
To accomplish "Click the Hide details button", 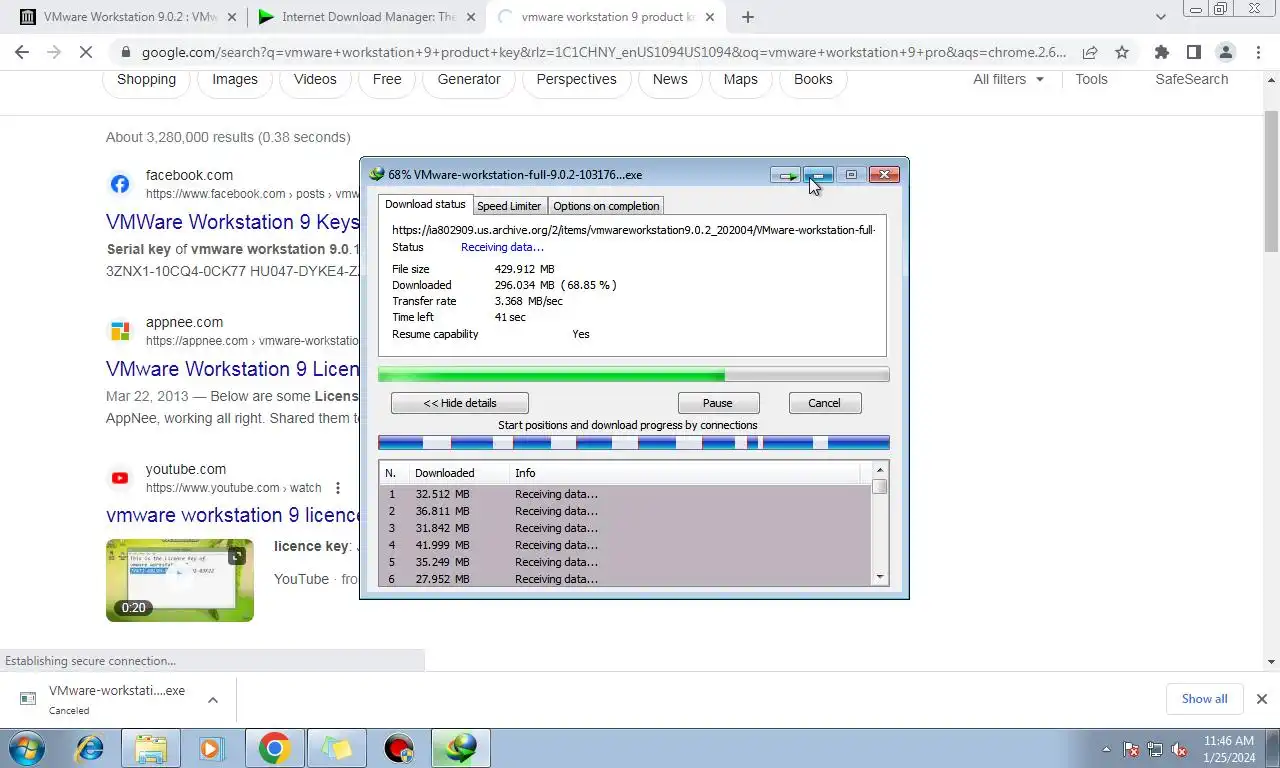I will [460, 403].
